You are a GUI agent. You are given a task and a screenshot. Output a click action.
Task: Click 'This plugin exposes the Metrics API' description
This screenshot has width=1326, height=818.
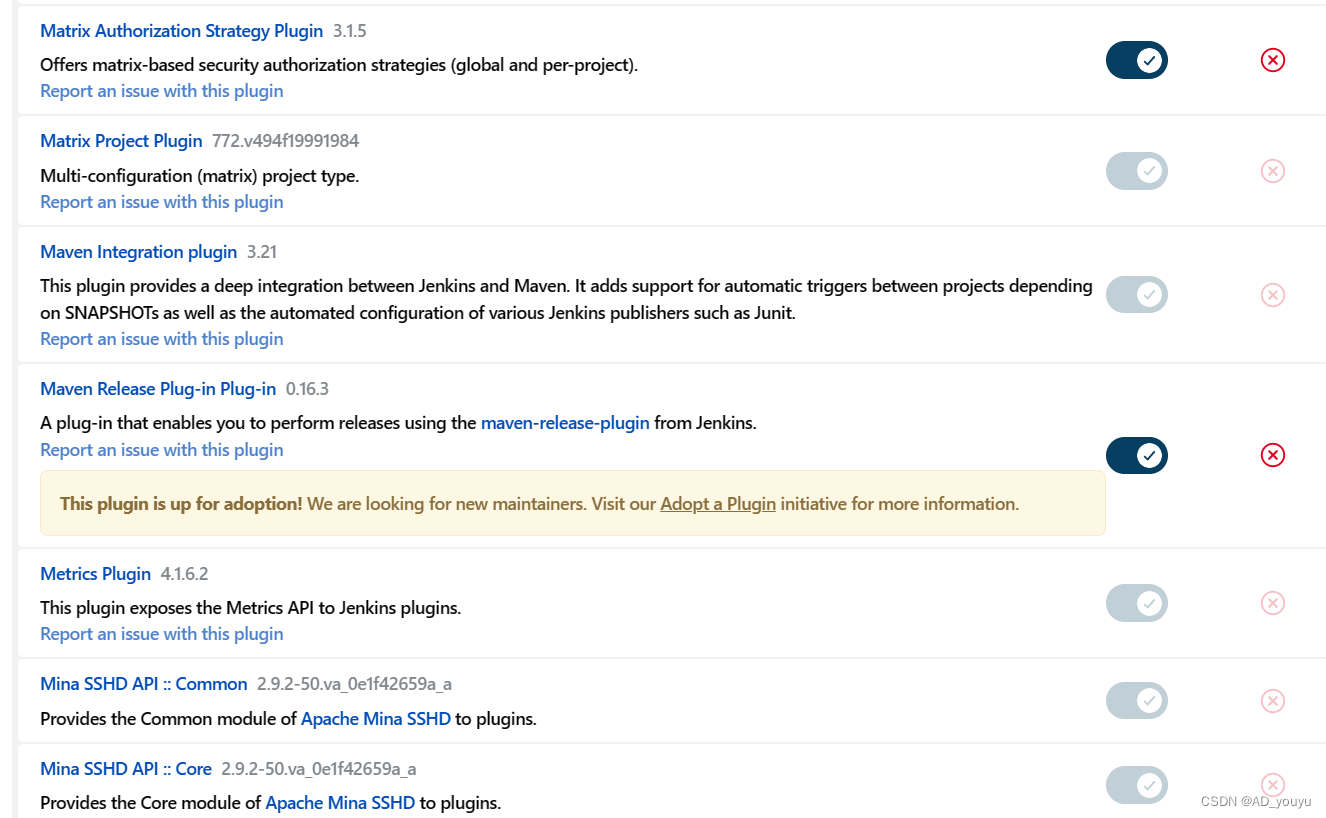click(250, 608)
